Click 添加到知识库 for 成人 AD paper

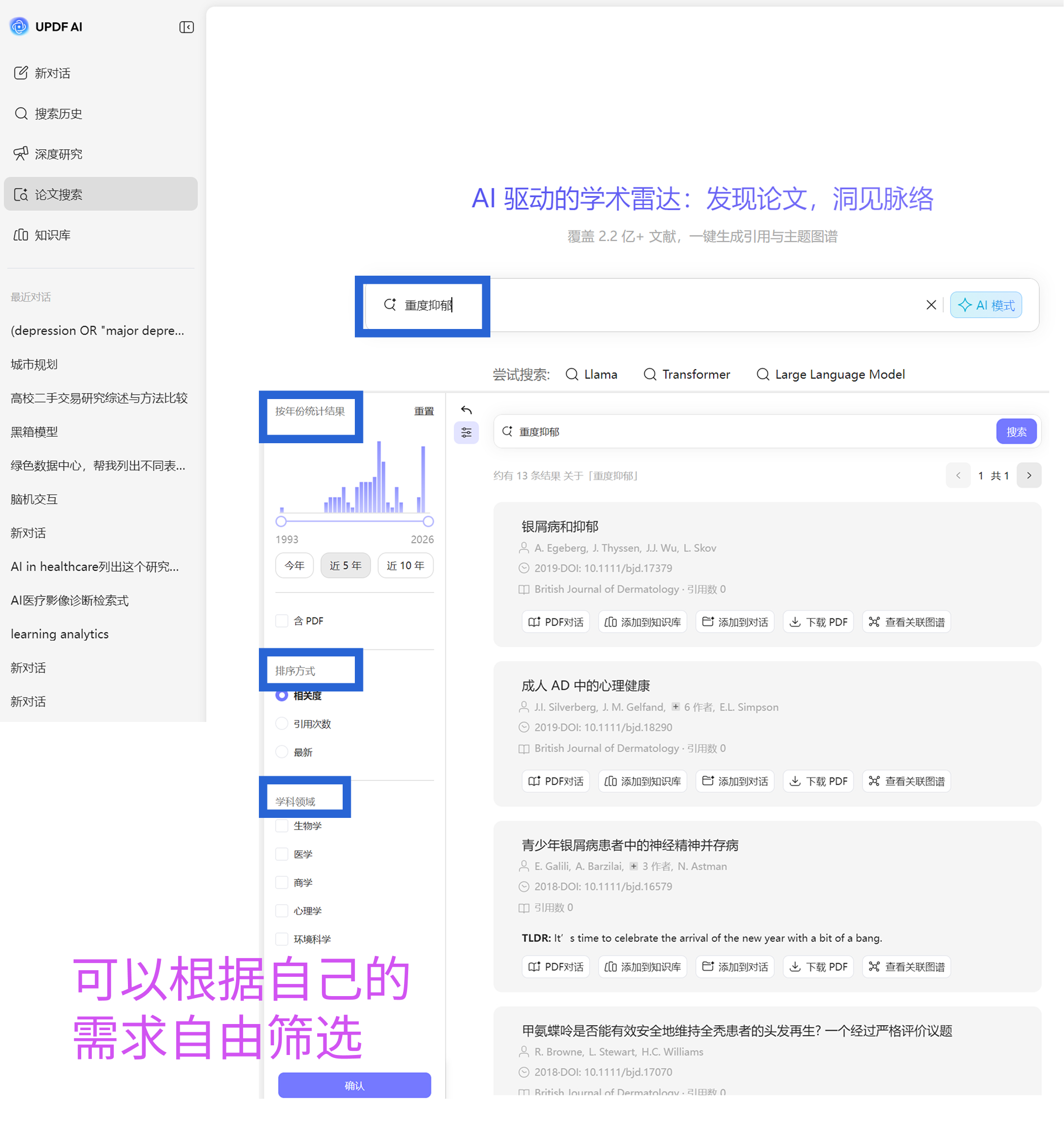click(643, 781)
